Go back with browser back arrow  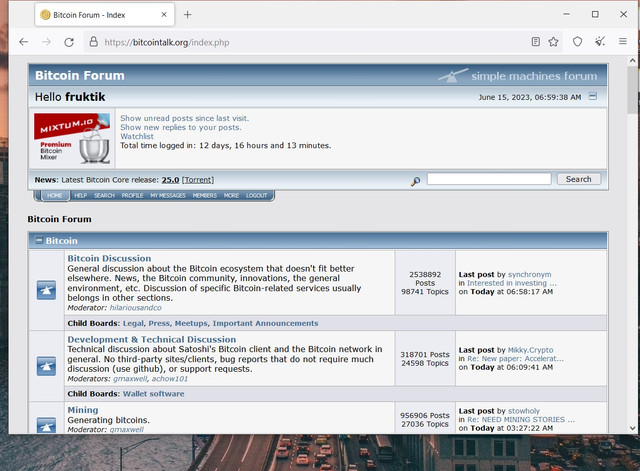pyautogui.click(x=24, y=42)
